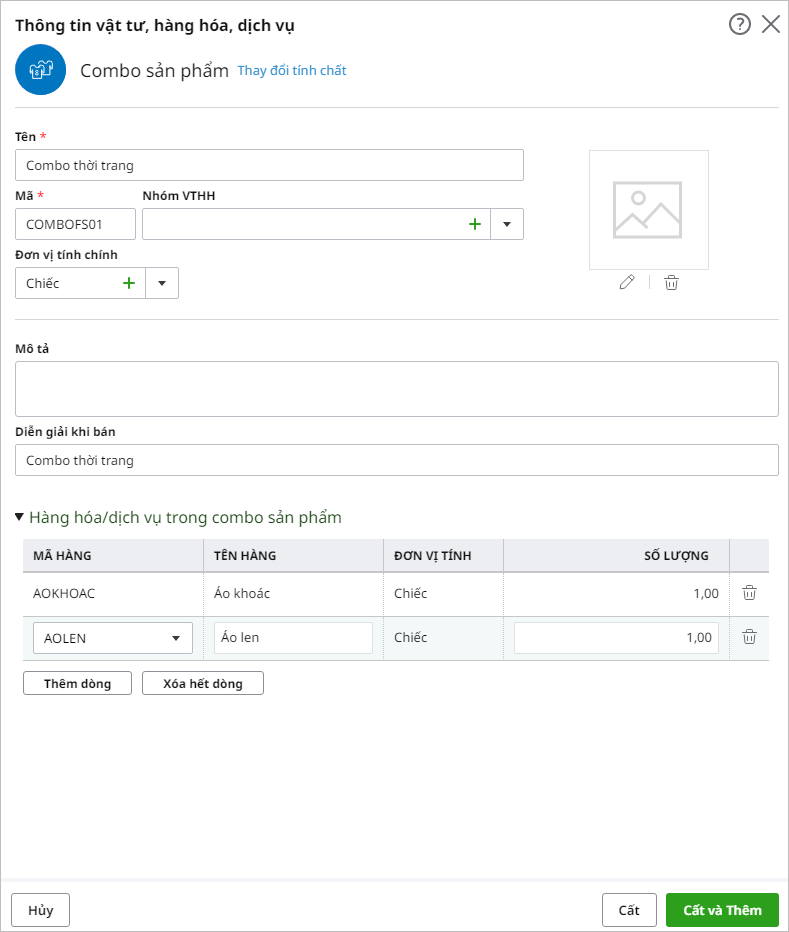The image size is (789, 932).
Task: Click the pencil icon to edit image
Action: coord(627,282)
